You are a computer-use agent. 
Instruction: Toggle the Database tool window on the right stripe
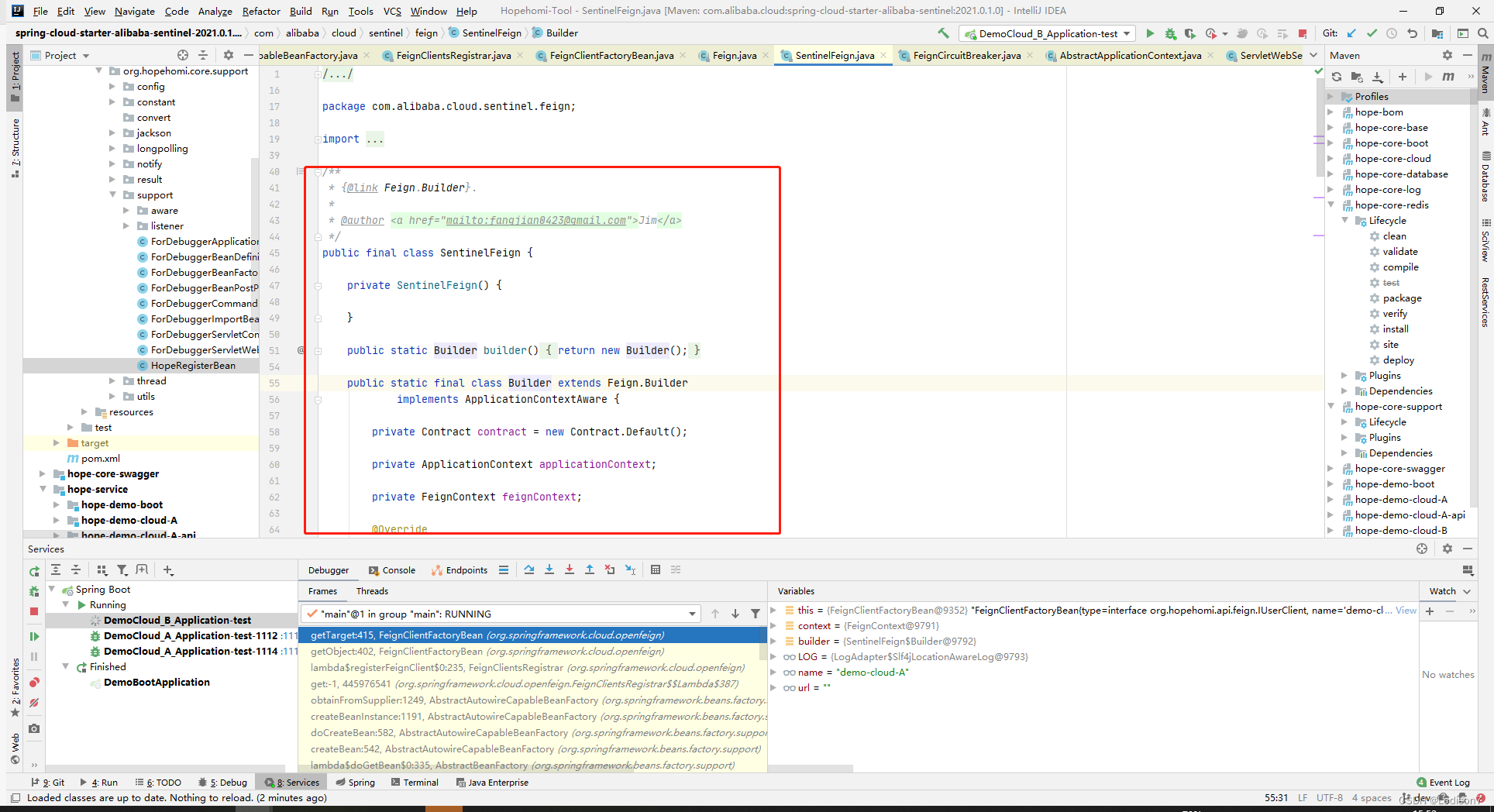pyautogui.click(x=1485, y=177)
